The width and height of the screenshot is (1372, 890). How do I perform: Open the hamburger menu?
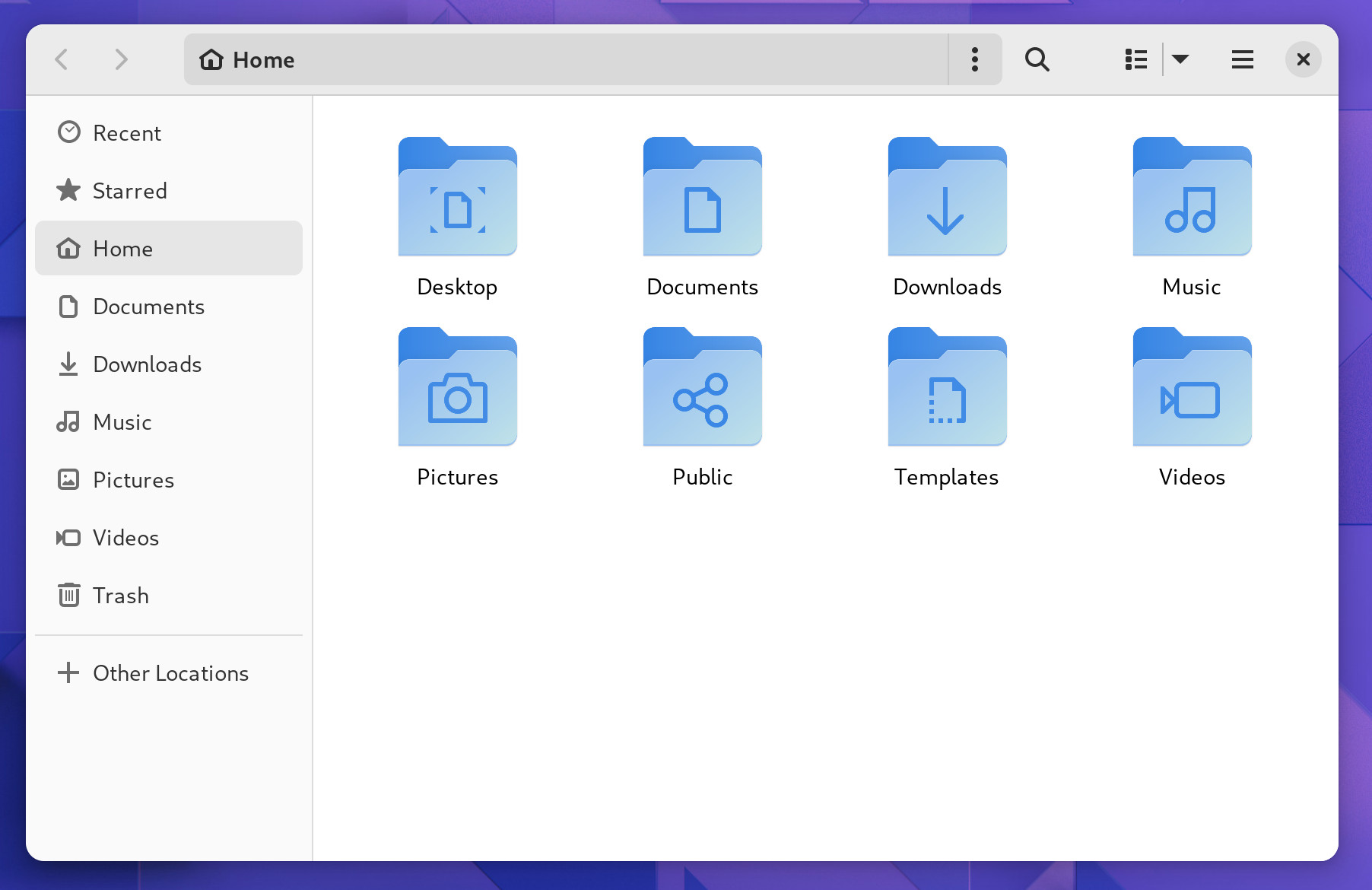[x=1241, y=59]
